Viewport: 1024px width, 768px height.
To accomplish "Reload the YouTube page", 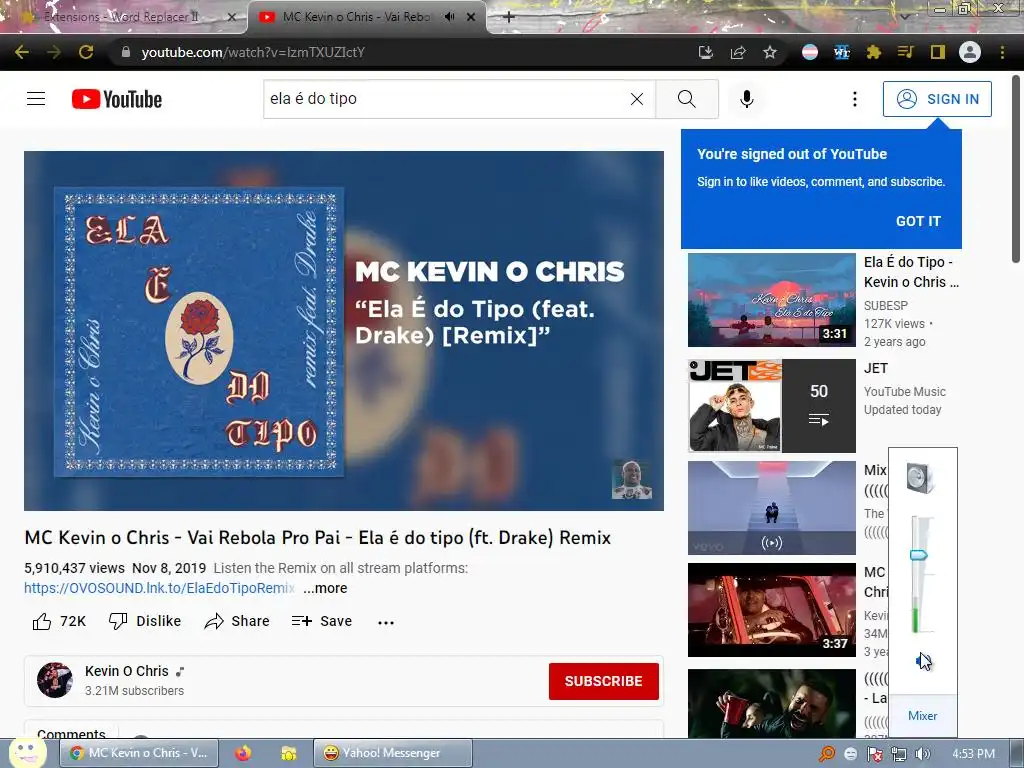I will (86, 52).
